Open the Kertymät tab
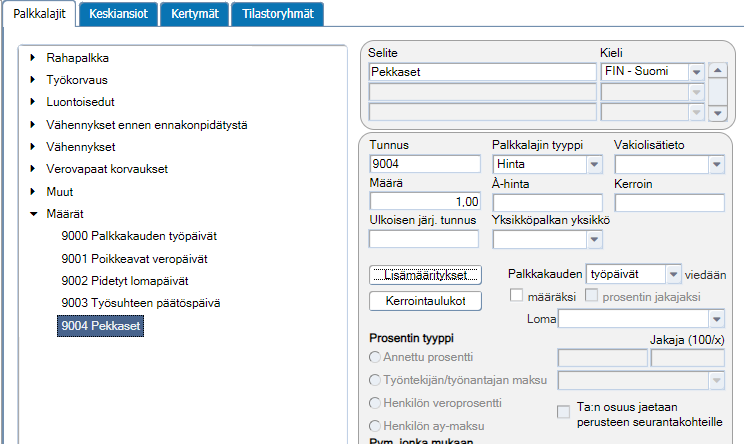The width and height of the screenshot is (744, 444). pyautogui.click(x=195, y=14)
